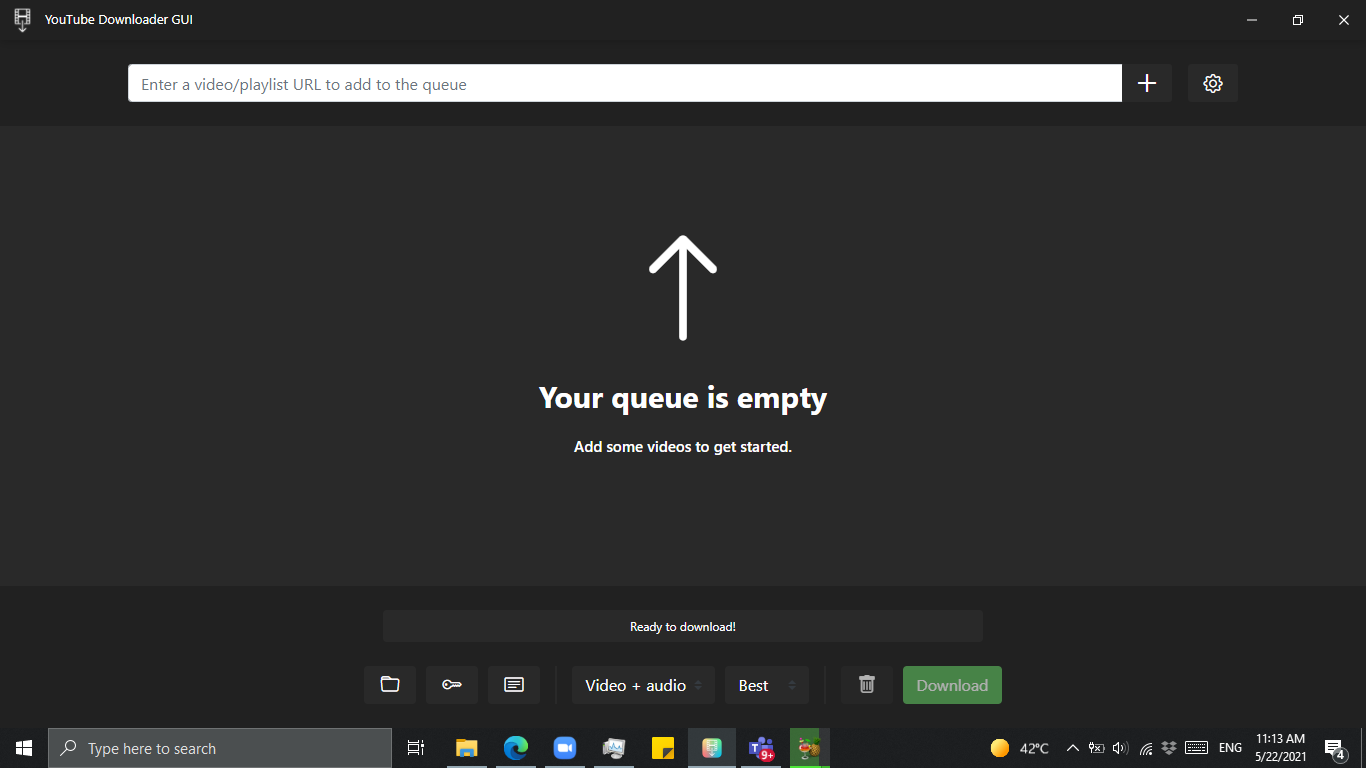The width and height of the screenshot is (1366, 768).
Task: Open settings with the gear icon
Action: tap(1212, 83)
